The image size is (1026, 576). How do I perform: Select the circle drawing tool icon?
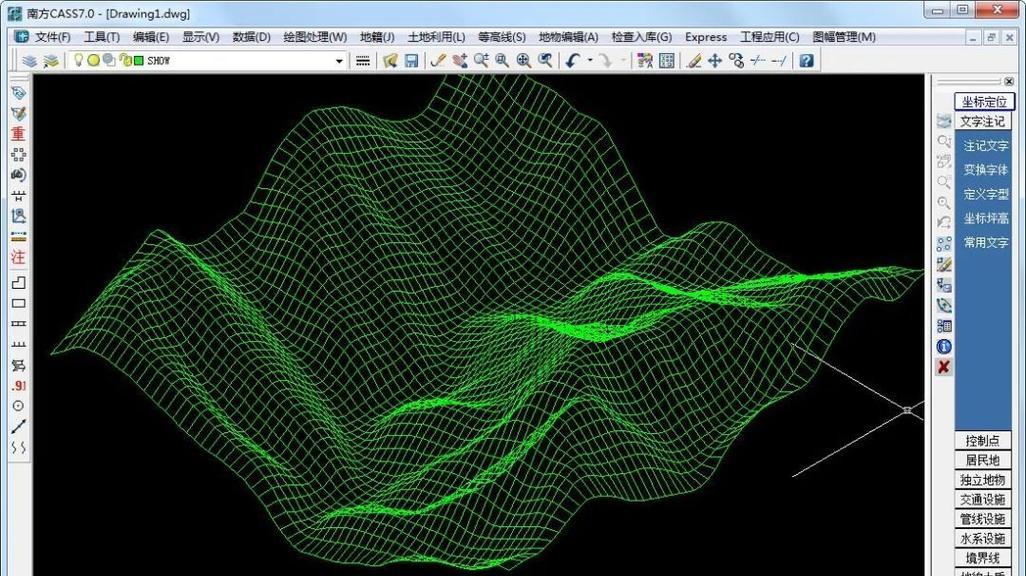click(x=18, y=406)
